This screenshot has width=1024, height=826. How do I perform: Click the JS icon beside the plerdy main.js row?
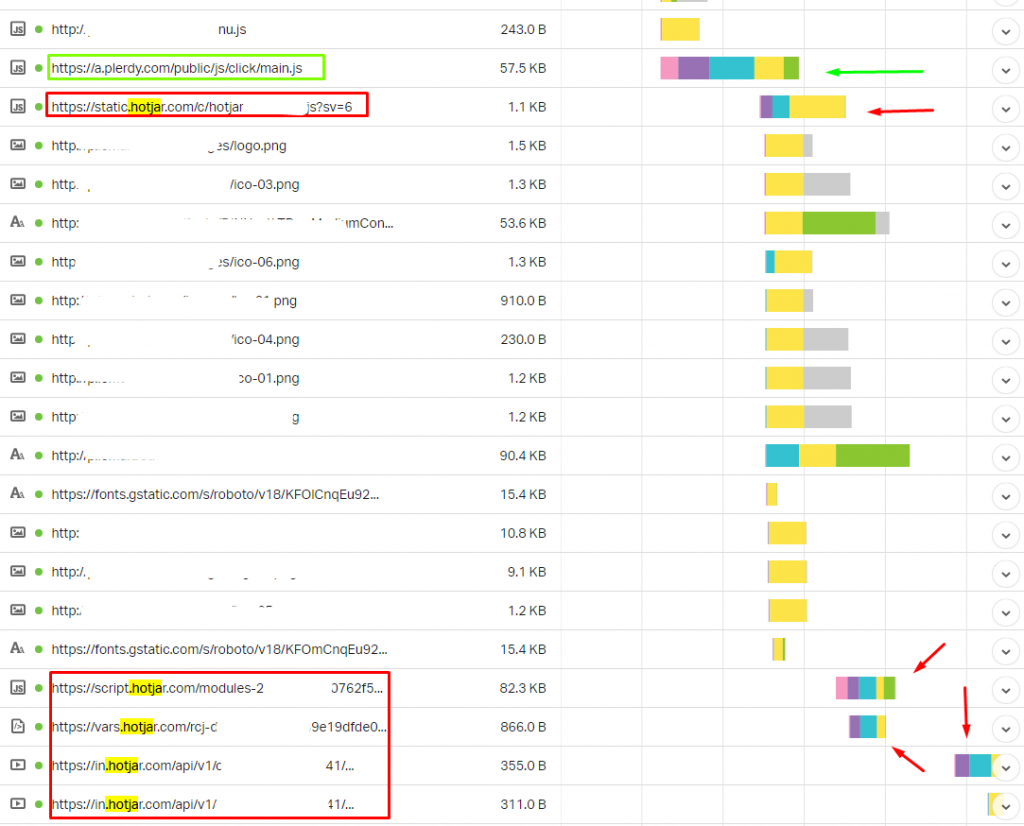[18, 67]
